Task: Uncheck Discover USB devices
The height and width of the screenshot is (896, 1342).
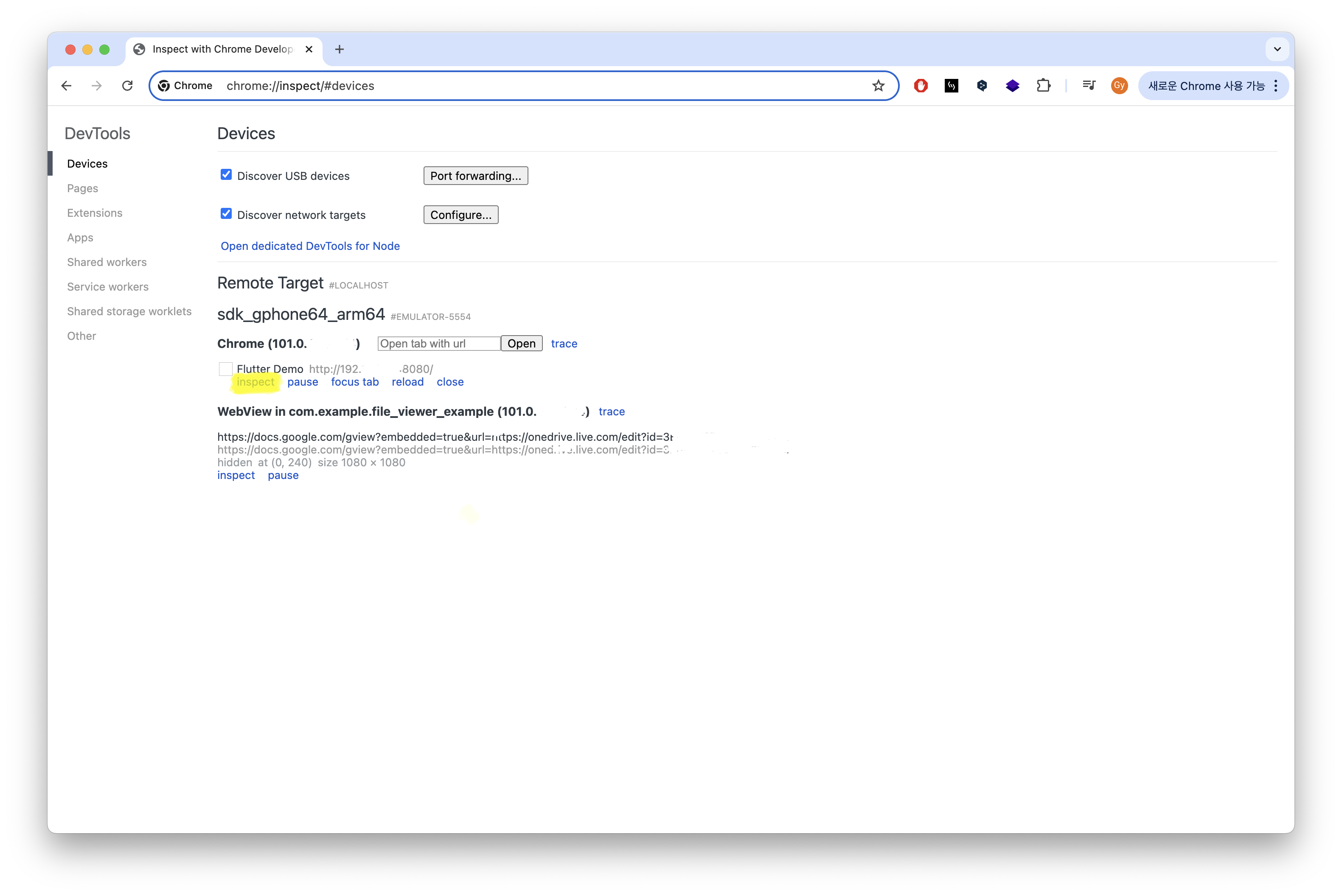Action: click(226, 175)
